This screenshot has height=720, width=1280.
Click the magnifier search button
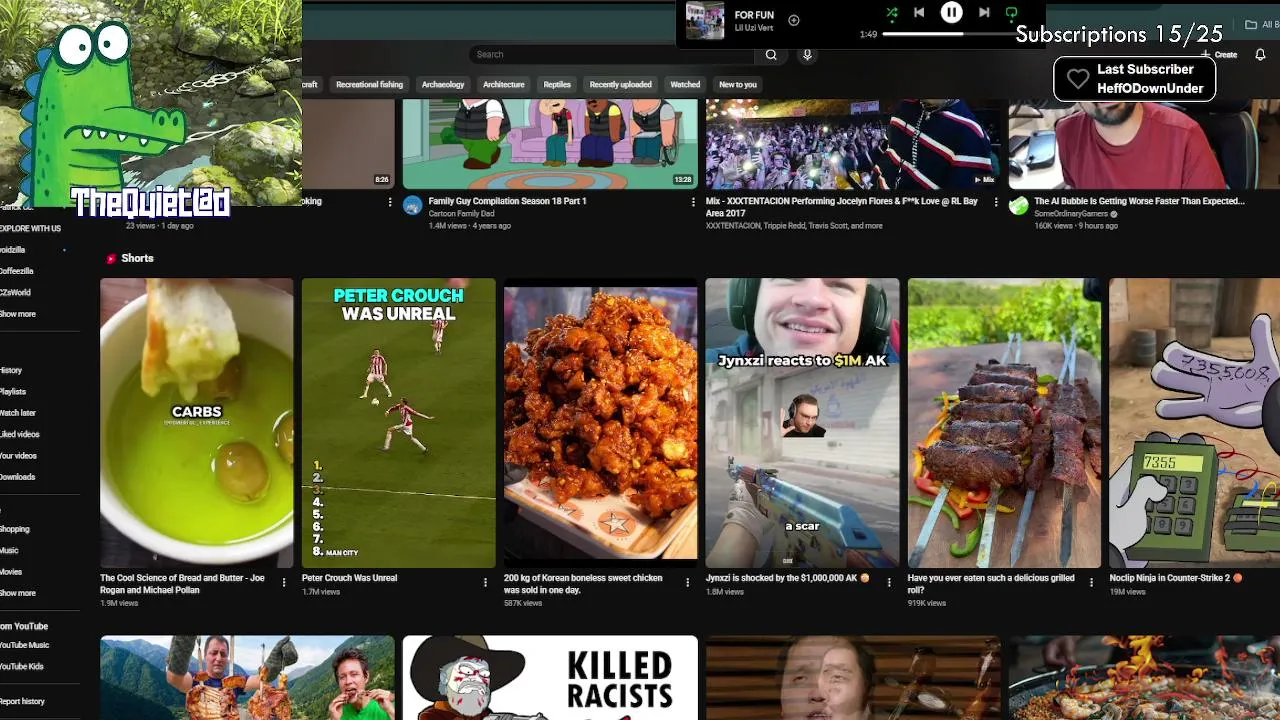771,54
